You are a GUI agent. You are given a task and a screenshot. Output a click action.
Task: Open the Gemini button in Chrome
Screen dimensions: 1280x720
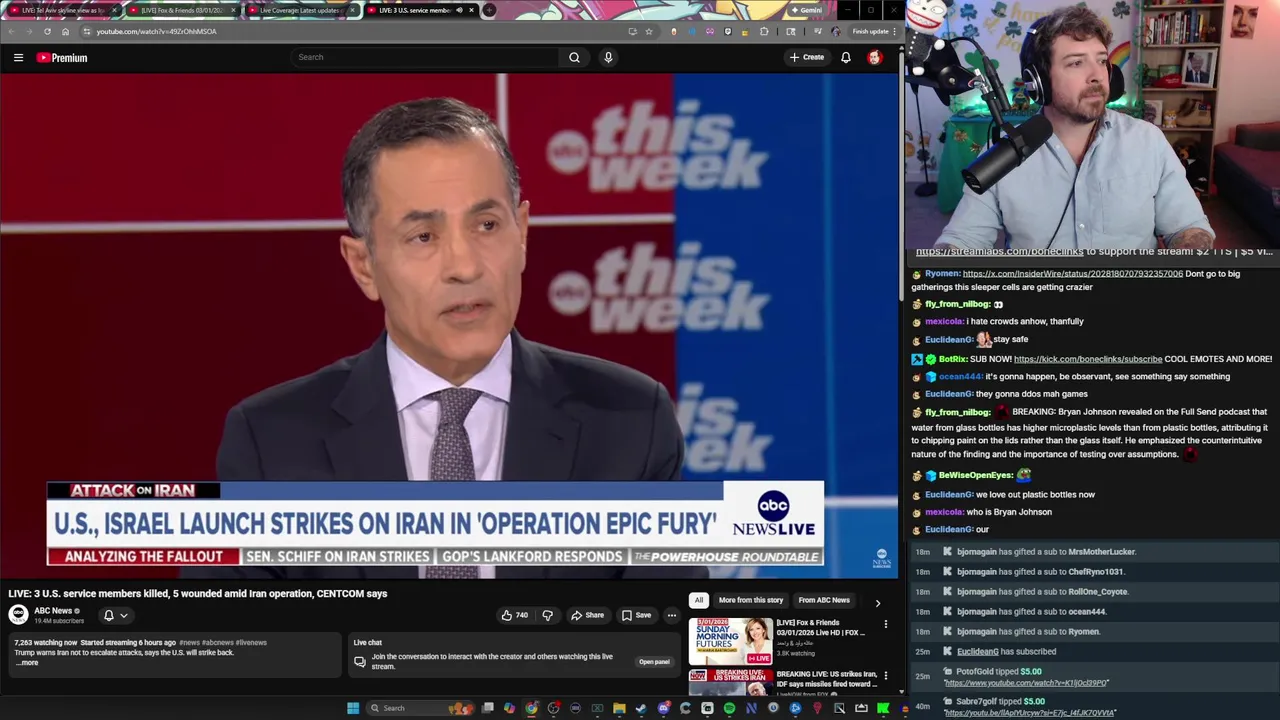(x=806, y=10)
